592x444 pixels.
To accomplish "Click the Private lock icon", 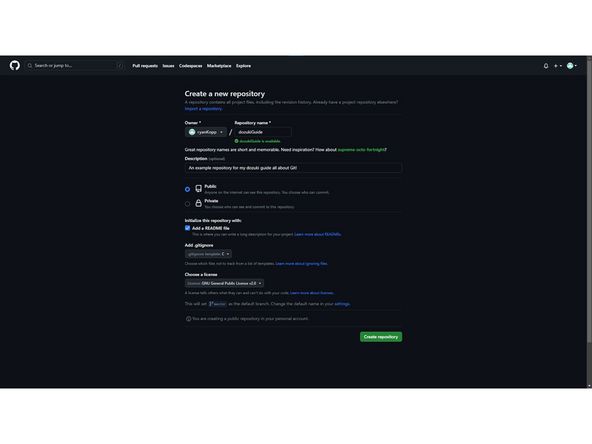I will click(x=199, y=203).
